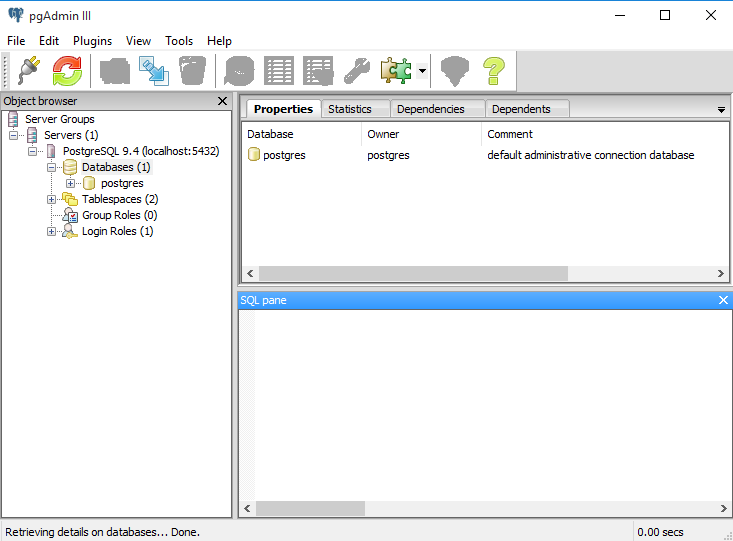Click the Databases cylinder stack icon
733x541 pixels.
point(70,167)
